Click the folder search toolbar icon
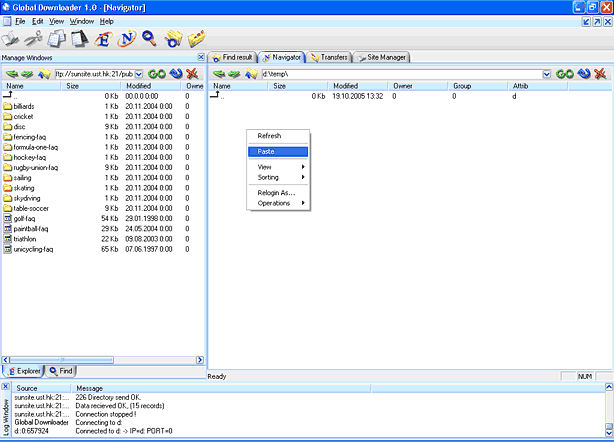Viewport: 614px width, 442px height. click(173, 39)
